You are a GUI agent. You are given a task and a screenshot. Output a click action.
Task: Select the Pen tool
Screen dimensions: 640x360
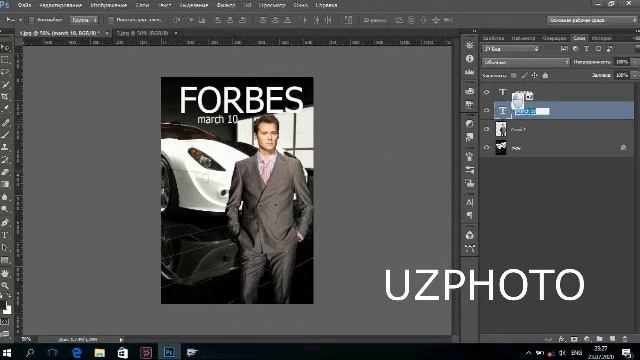point(5,222)
